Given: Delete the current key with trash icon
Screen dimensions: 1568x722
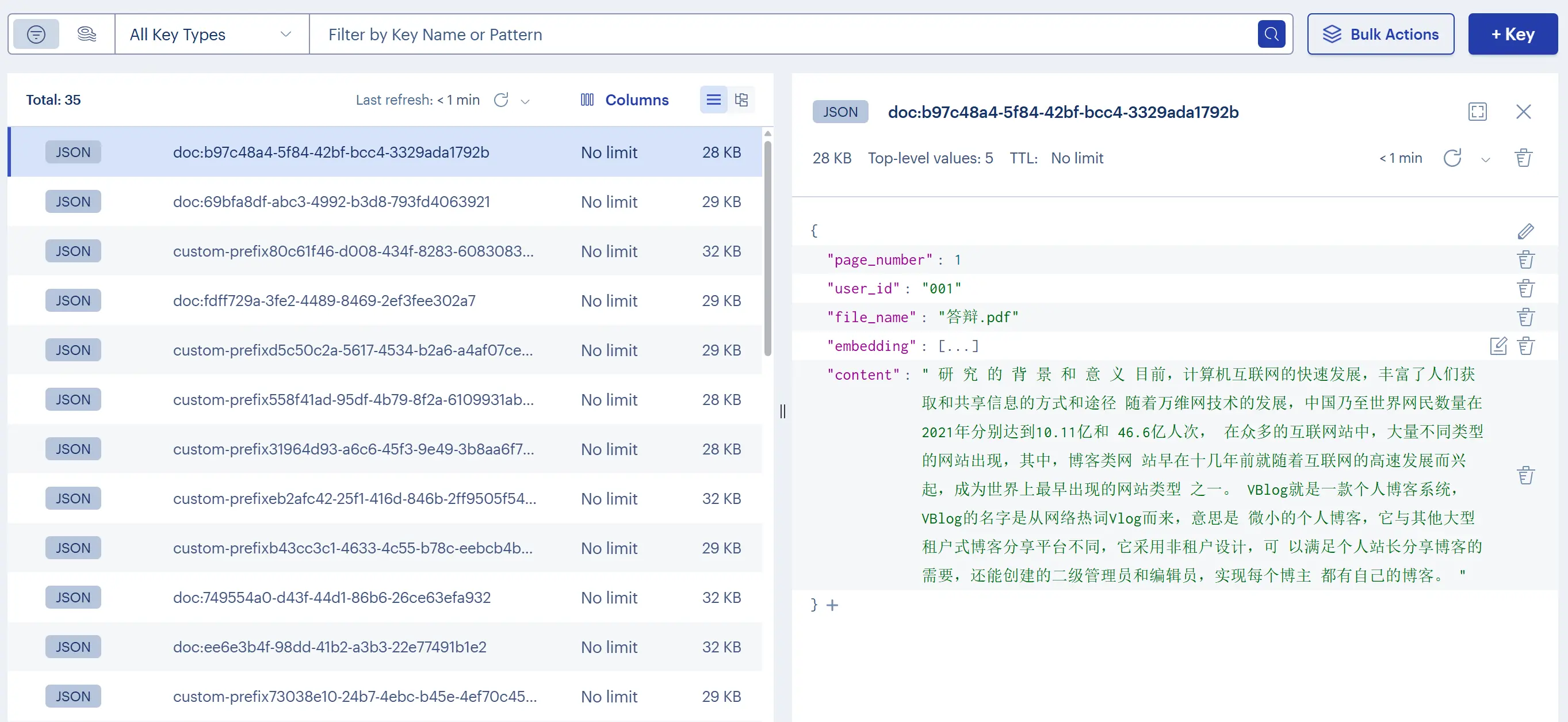Looking at the screenshot, I should pos(1523,158).
